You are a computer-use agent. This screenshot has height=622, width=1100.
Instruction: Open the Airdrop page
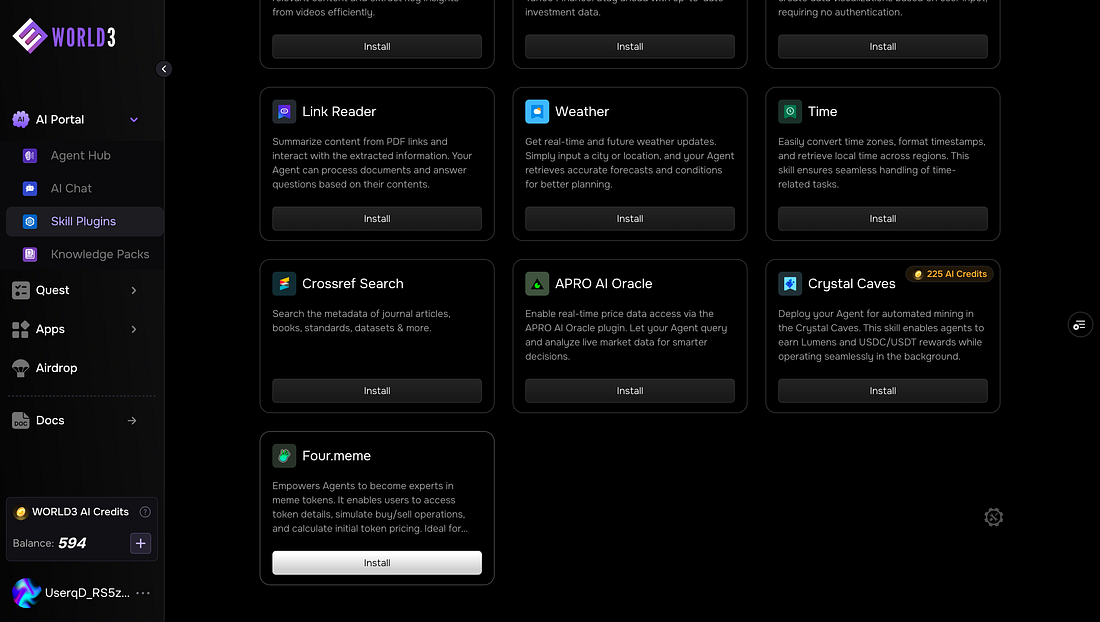(56, 368)
